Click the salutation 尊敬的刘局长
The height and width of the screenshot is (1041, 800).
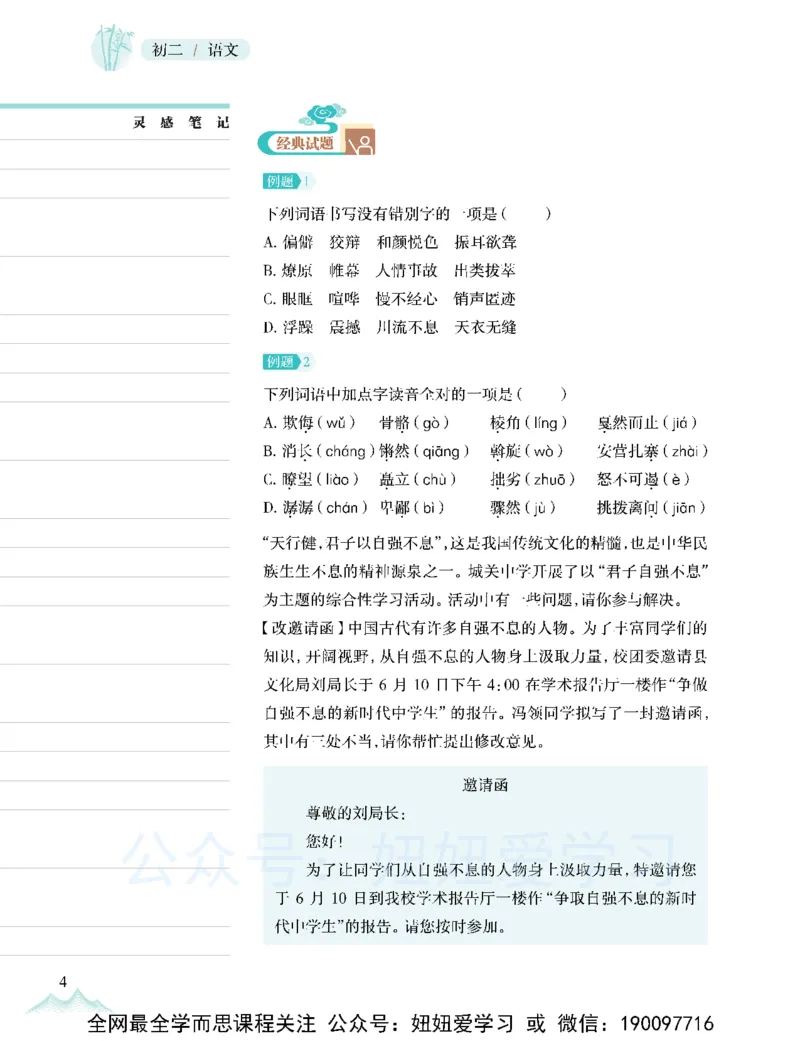tap(356, 813)
